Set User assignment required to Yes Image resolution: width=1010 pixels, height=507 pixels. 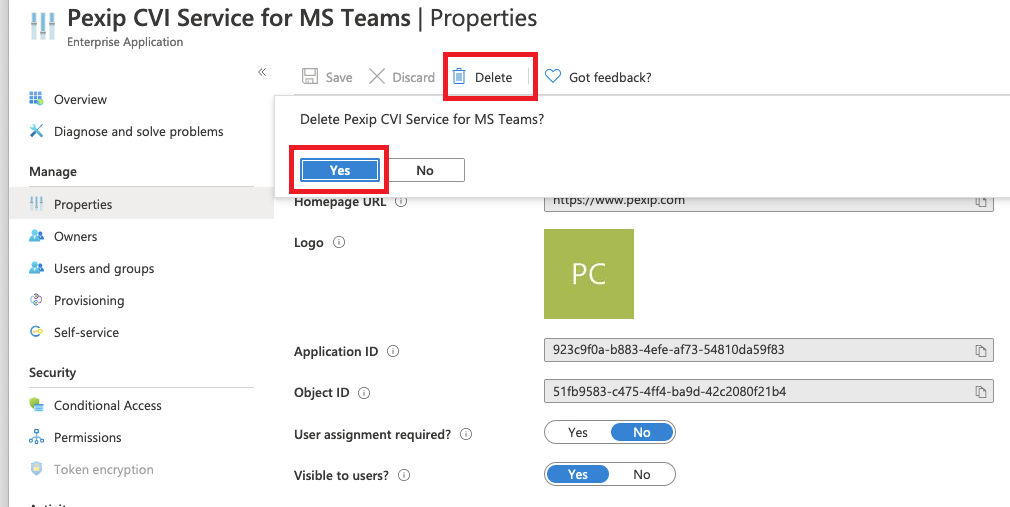[x=578, y=433]
